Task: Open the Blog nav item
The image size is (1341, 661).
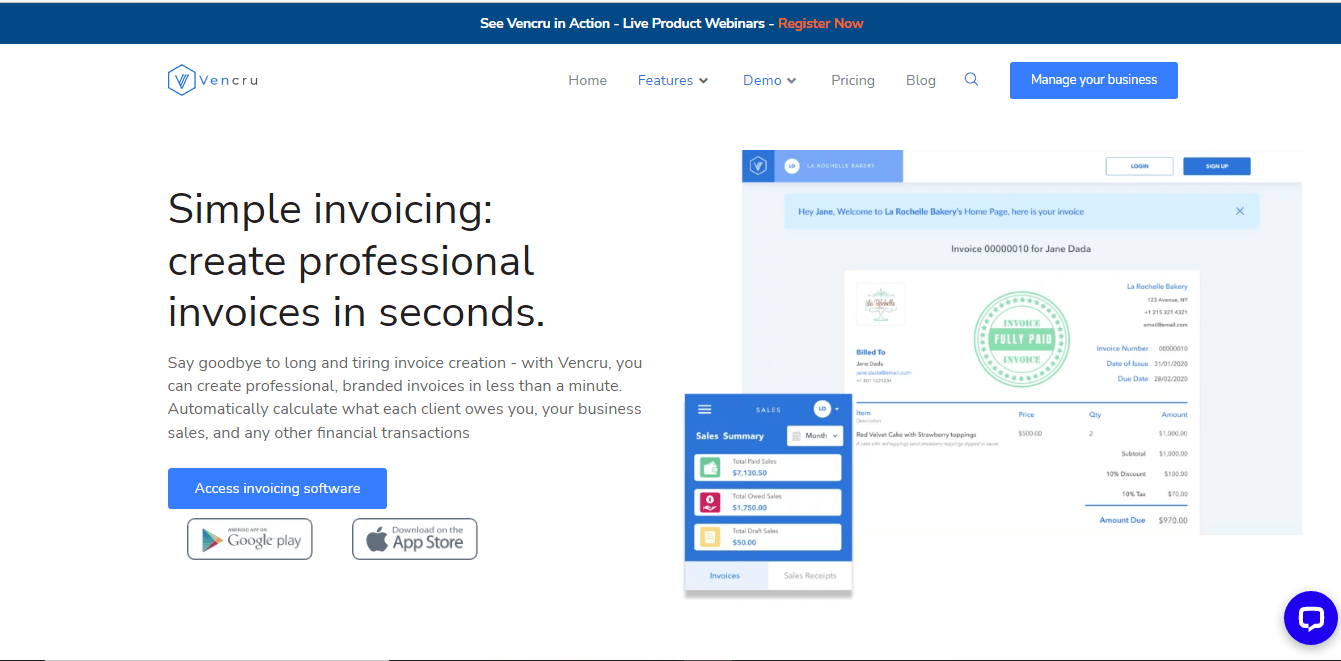Action: (921, 80)
